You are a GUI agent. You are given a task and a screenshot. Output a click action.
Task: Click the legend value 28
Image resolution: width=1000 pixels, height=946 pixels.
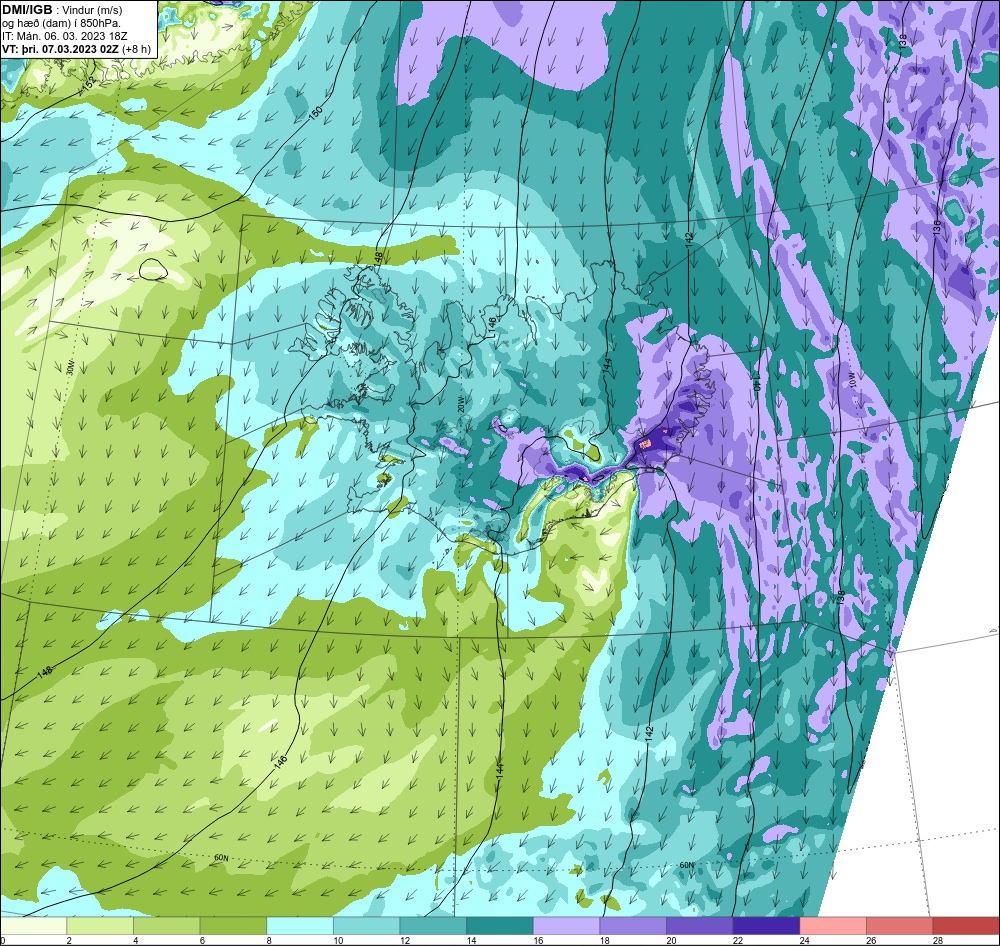pyautogui.click(x=938, y=940)
